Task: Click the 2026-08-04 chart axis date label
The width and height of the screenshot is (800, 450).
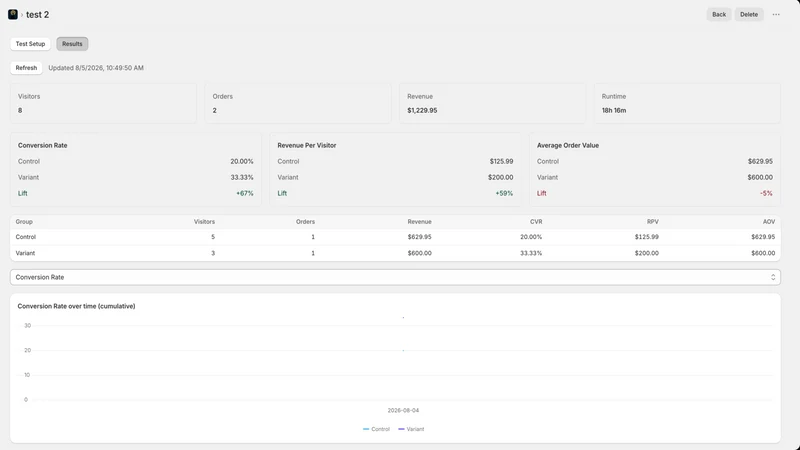Action: (403, 410)
